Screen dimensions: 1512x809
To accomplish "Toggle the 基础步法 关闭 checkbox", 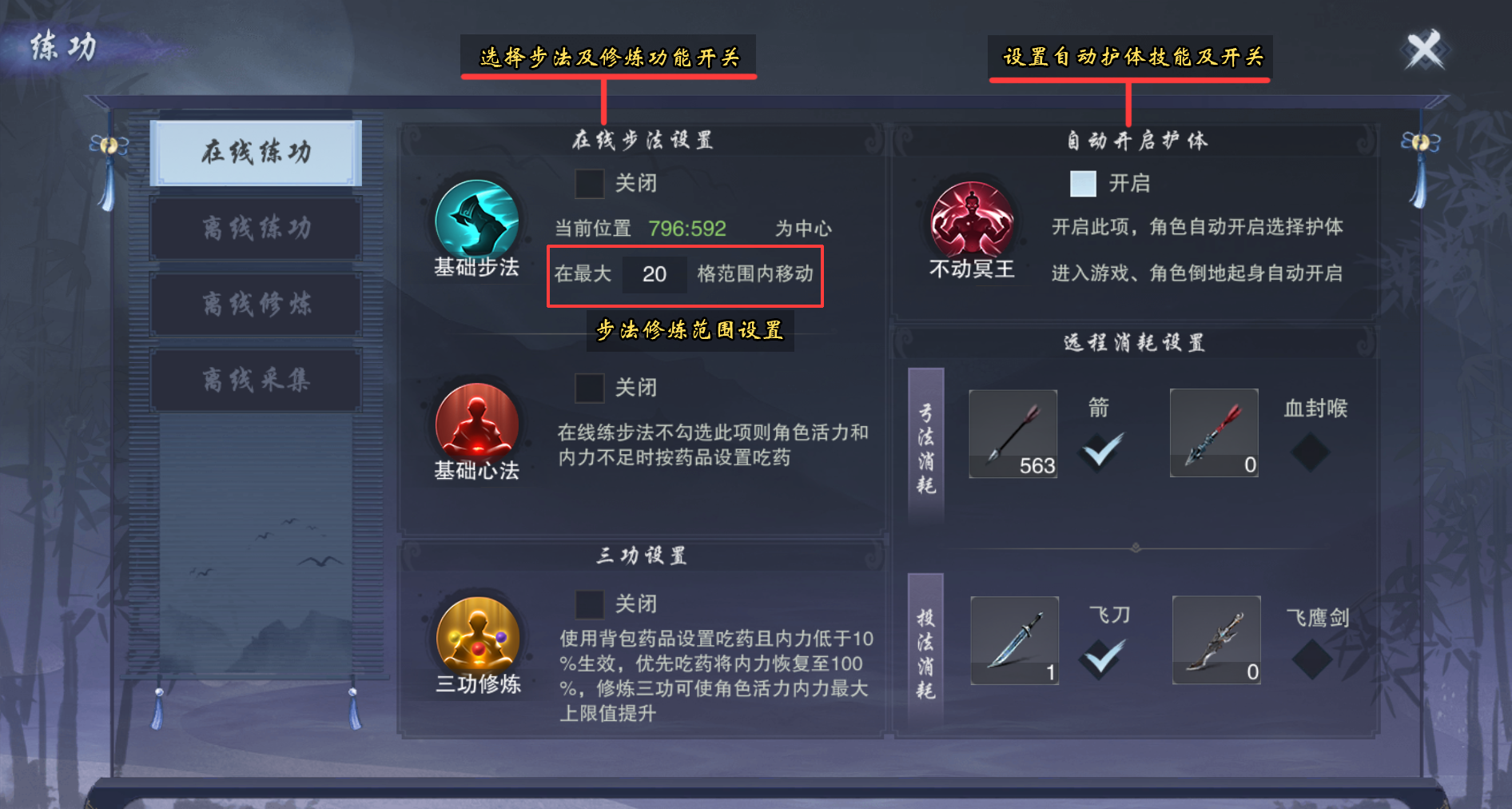I will click(x=590, y=184).
